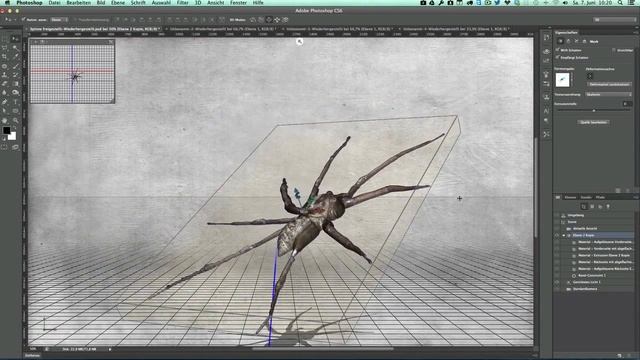Viewport: 640px width, 360px height.
Task: Select the Move tool in the toolbox
Action: pyautogui.click(x=15, y=38)
